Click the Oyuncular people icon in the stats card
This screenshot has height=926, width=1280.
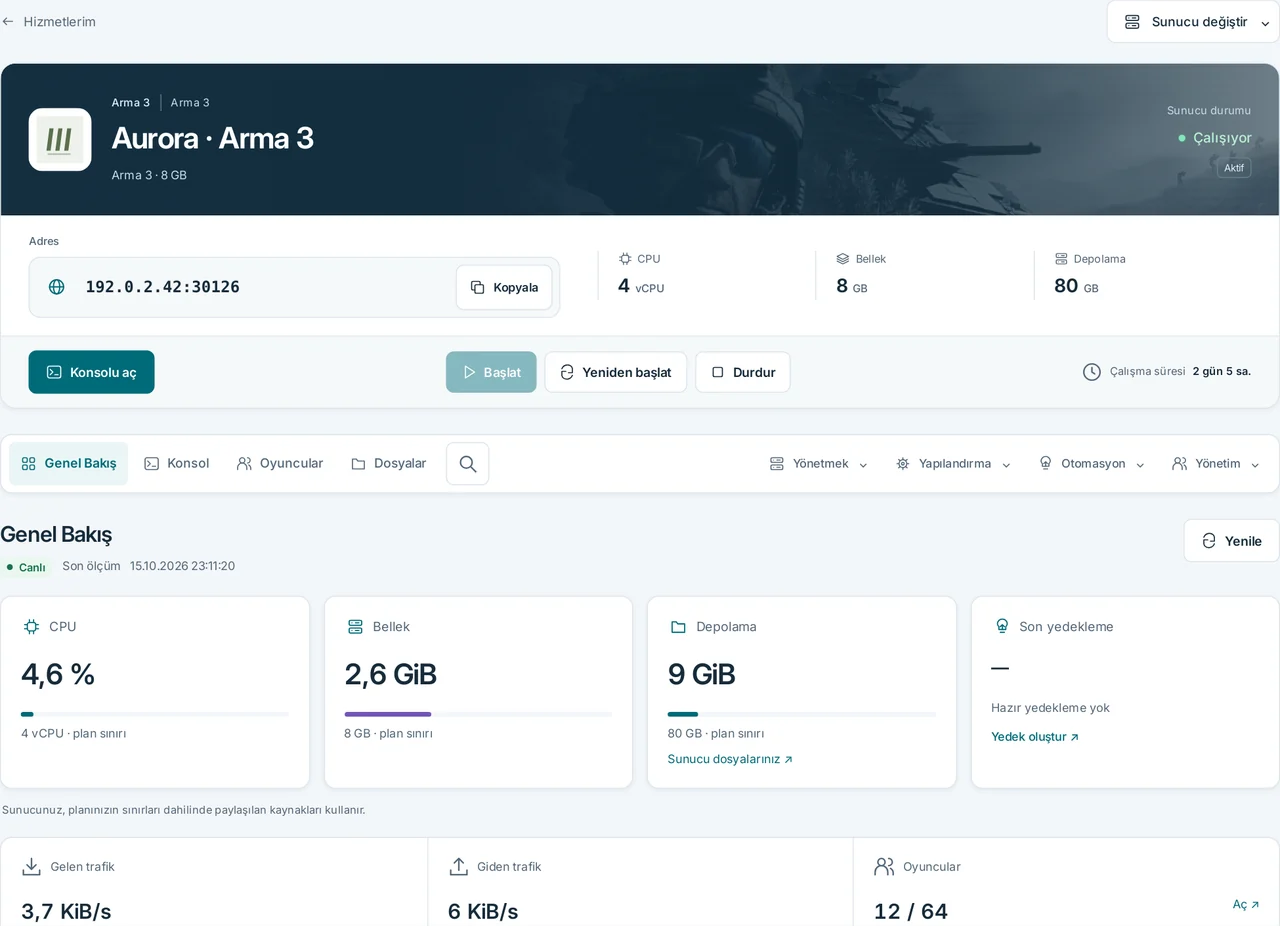tap(884, 866)
